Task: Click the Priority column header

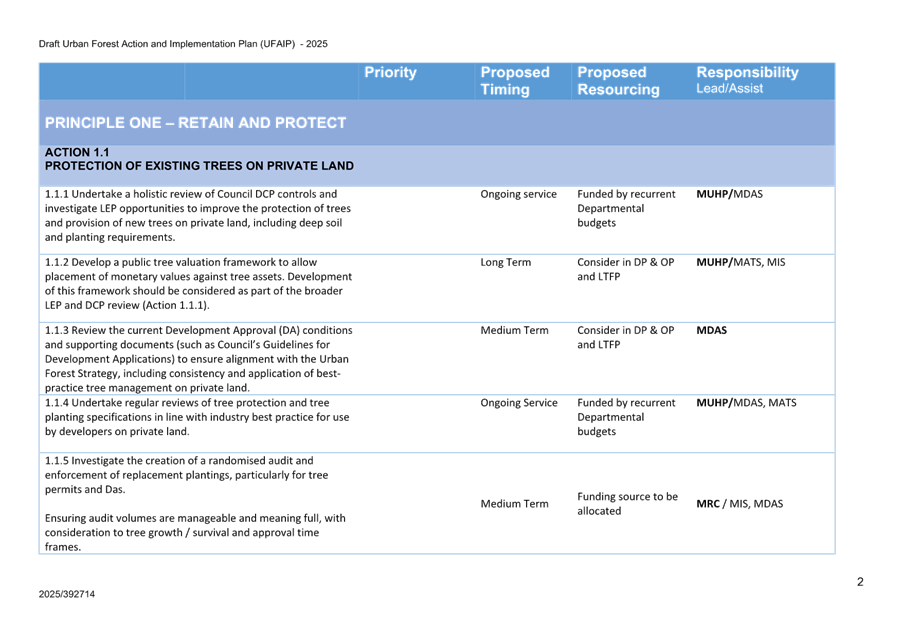Action: [x=390, y=73]
